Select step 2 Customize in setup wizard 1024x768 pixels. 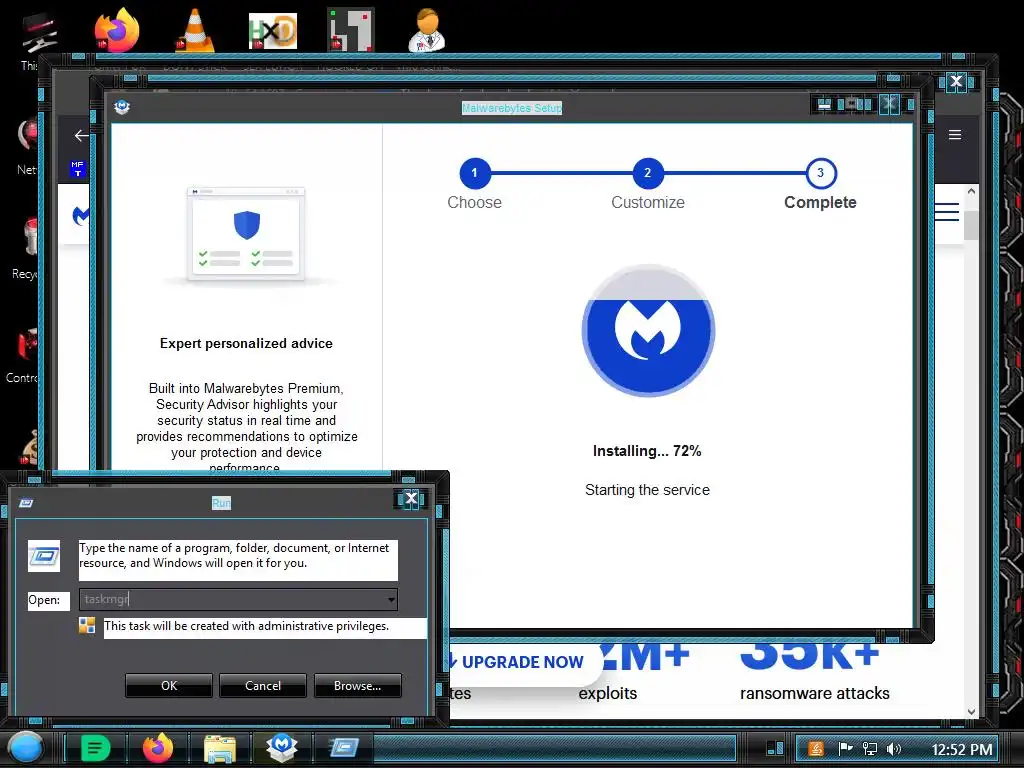coord(648,173)
